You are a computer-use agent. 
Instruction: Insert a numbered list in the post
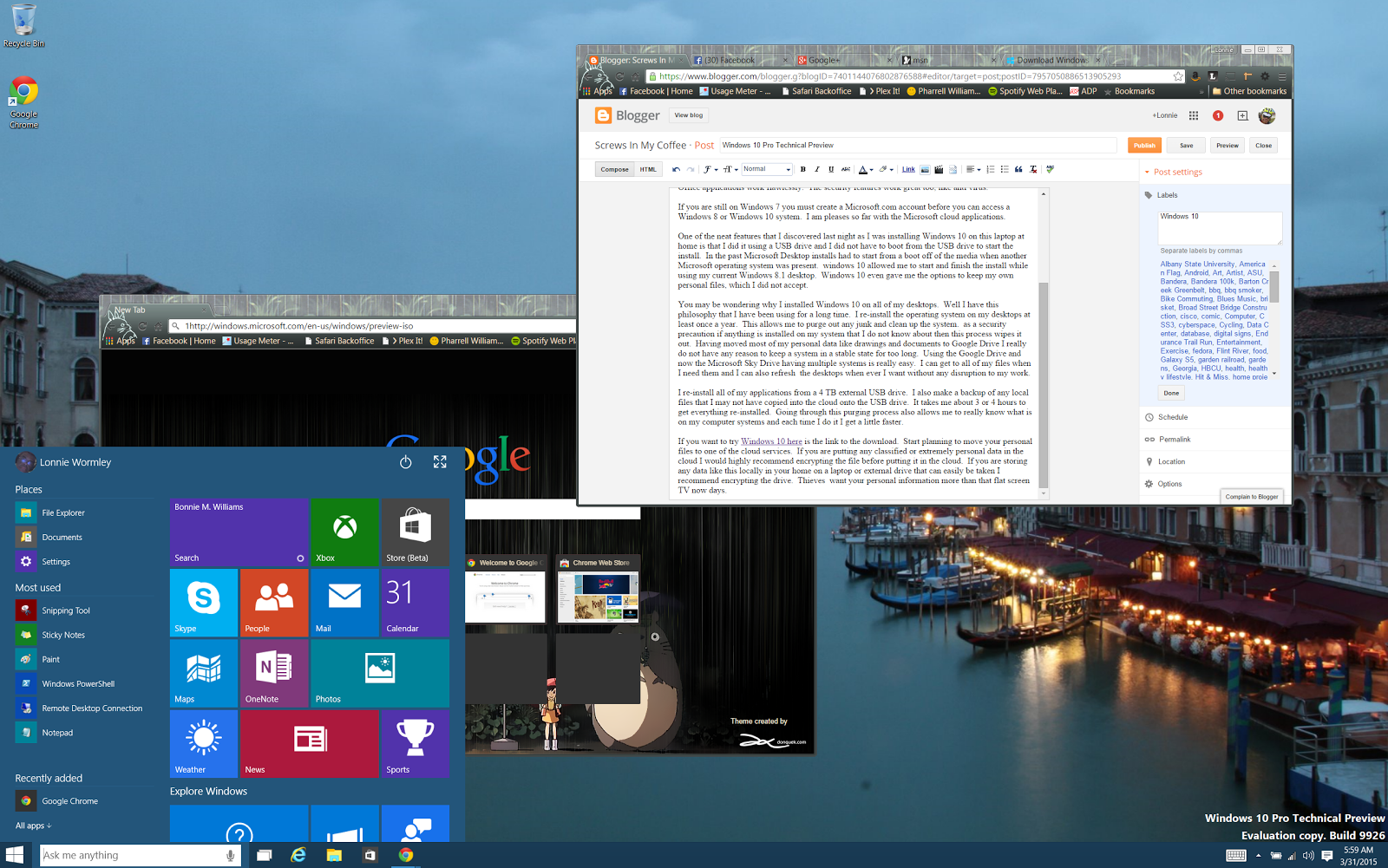991,169
